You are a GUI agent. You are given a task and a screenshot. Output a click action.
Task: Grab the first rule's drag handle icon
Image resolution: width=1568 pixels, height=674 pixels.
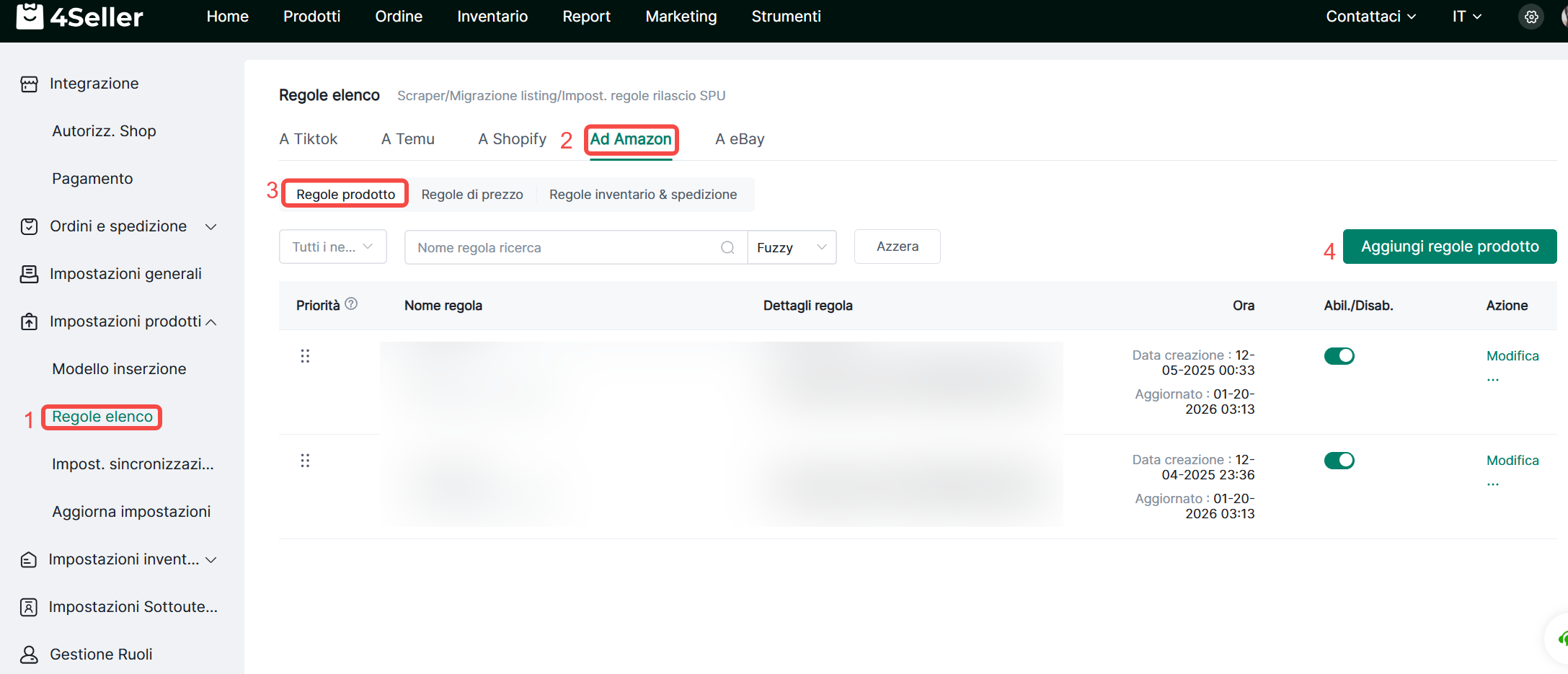tap(305, 356)
